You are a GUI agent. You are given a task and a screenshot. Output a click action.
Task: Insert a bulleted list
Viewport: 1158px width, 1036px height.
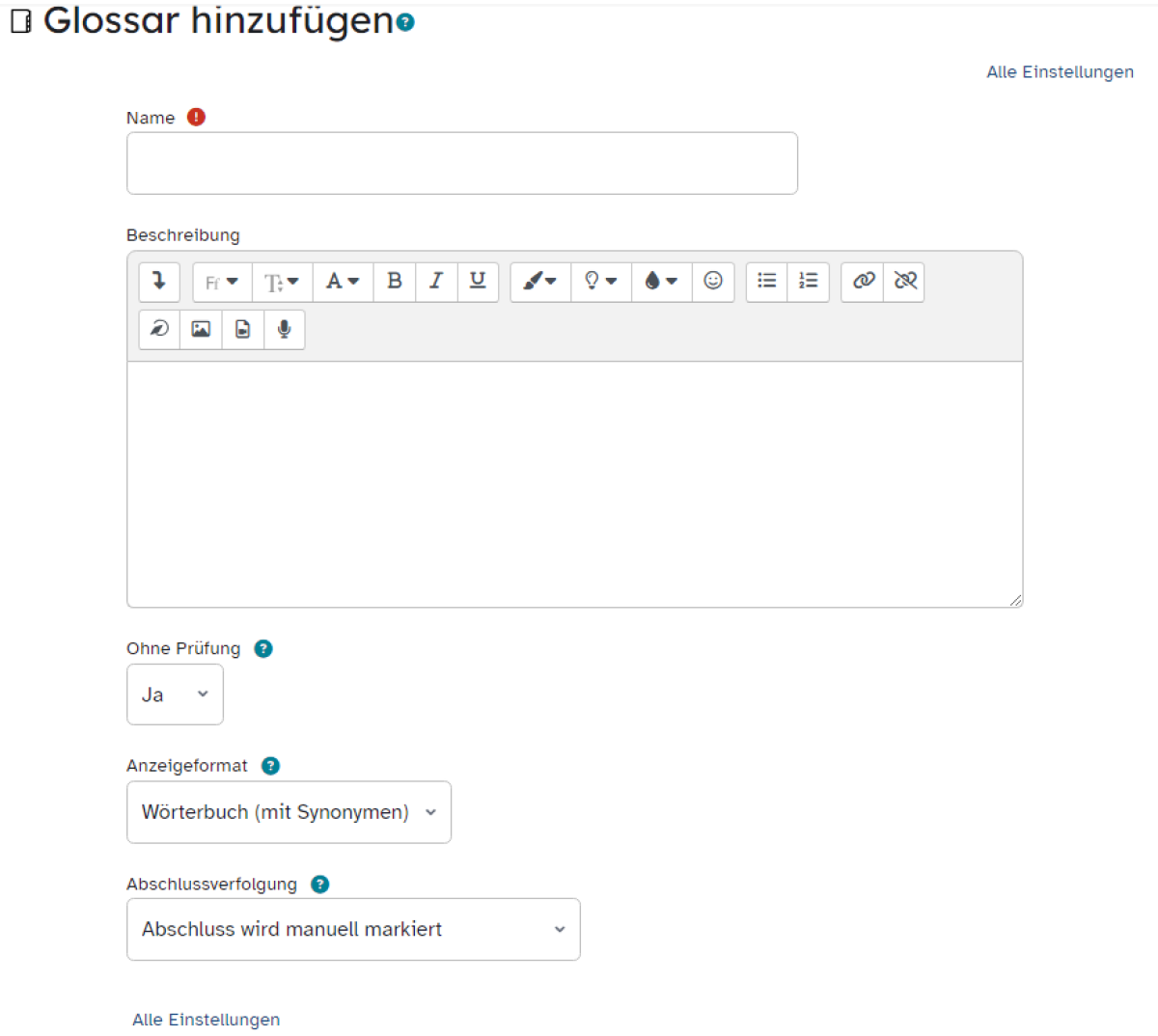coord(765,282)
